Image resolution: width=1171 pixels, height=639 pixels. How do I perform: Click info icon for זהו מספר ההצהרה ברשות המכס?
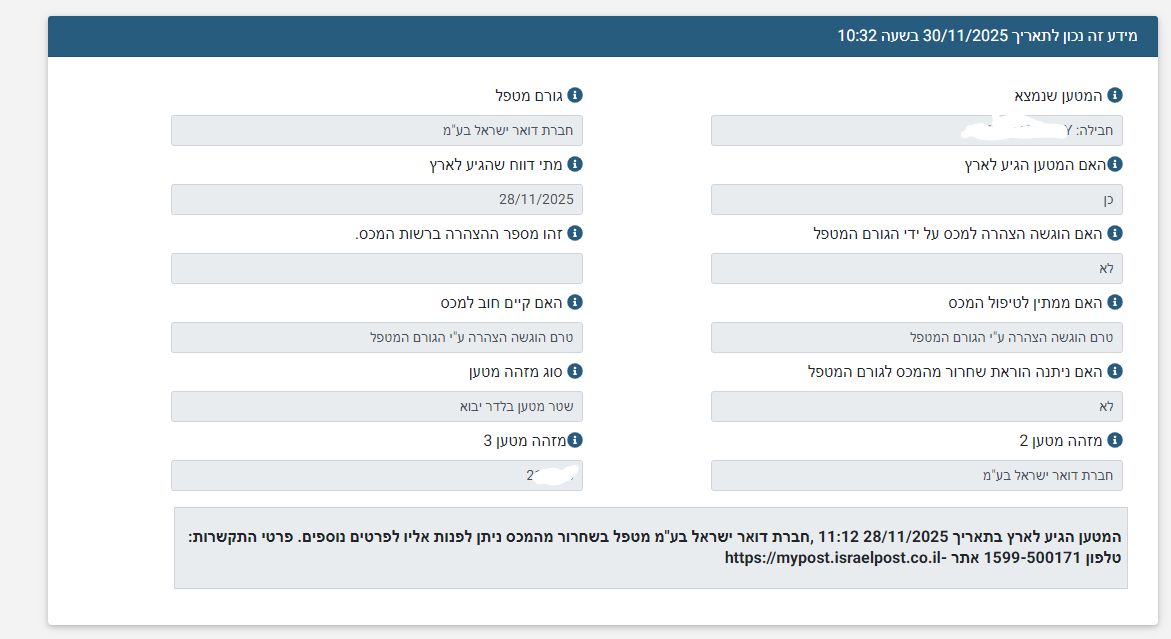click(575, 233)
